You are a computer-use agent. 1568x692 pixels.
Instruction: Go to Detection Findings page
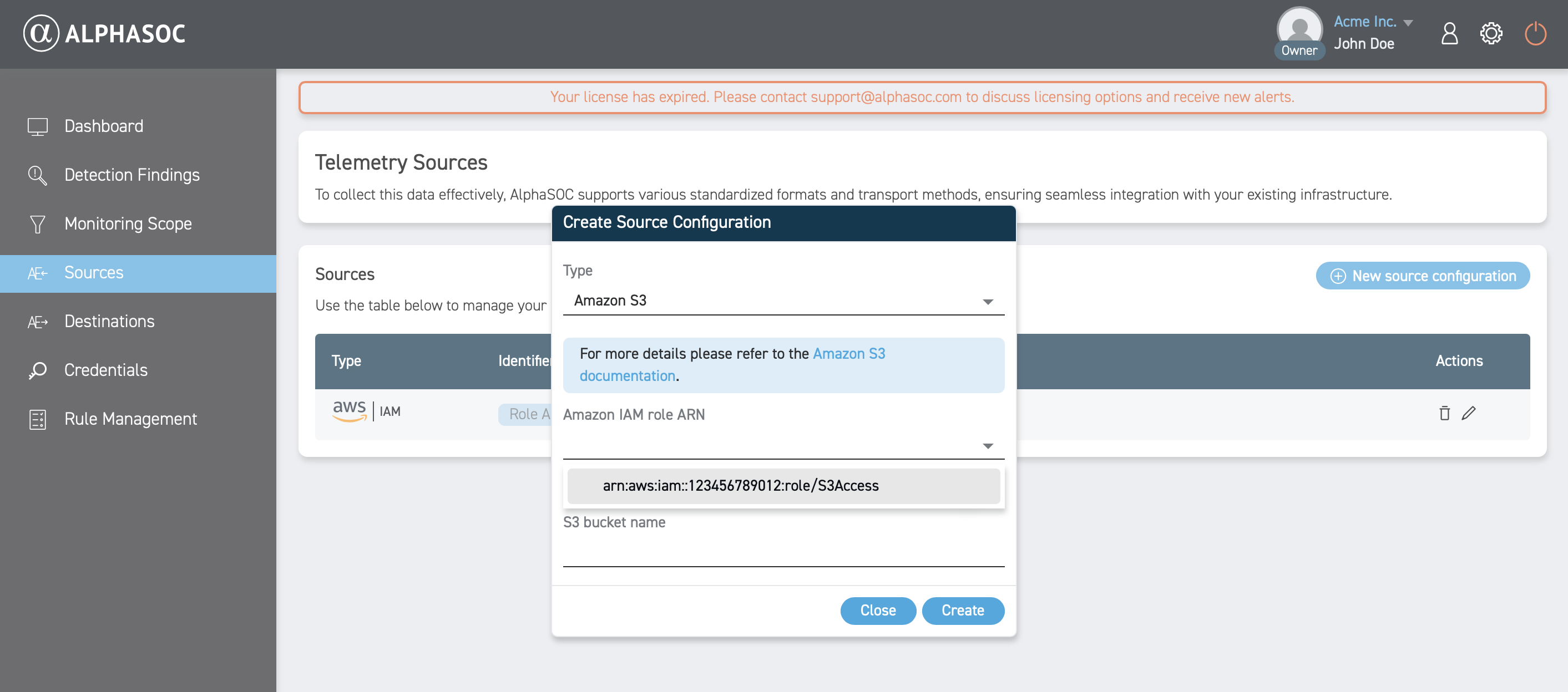click(x=131, y=175)
